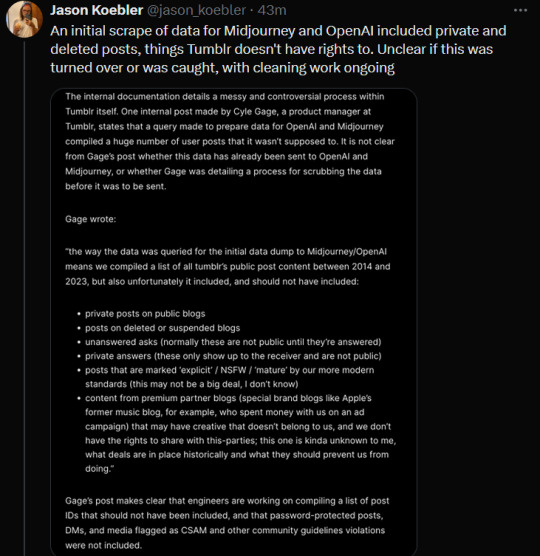The image size is (540, 556).
Task: Click Jason Koebler's profile avatar
Action: pyautogui.click(x=24, y=19)
